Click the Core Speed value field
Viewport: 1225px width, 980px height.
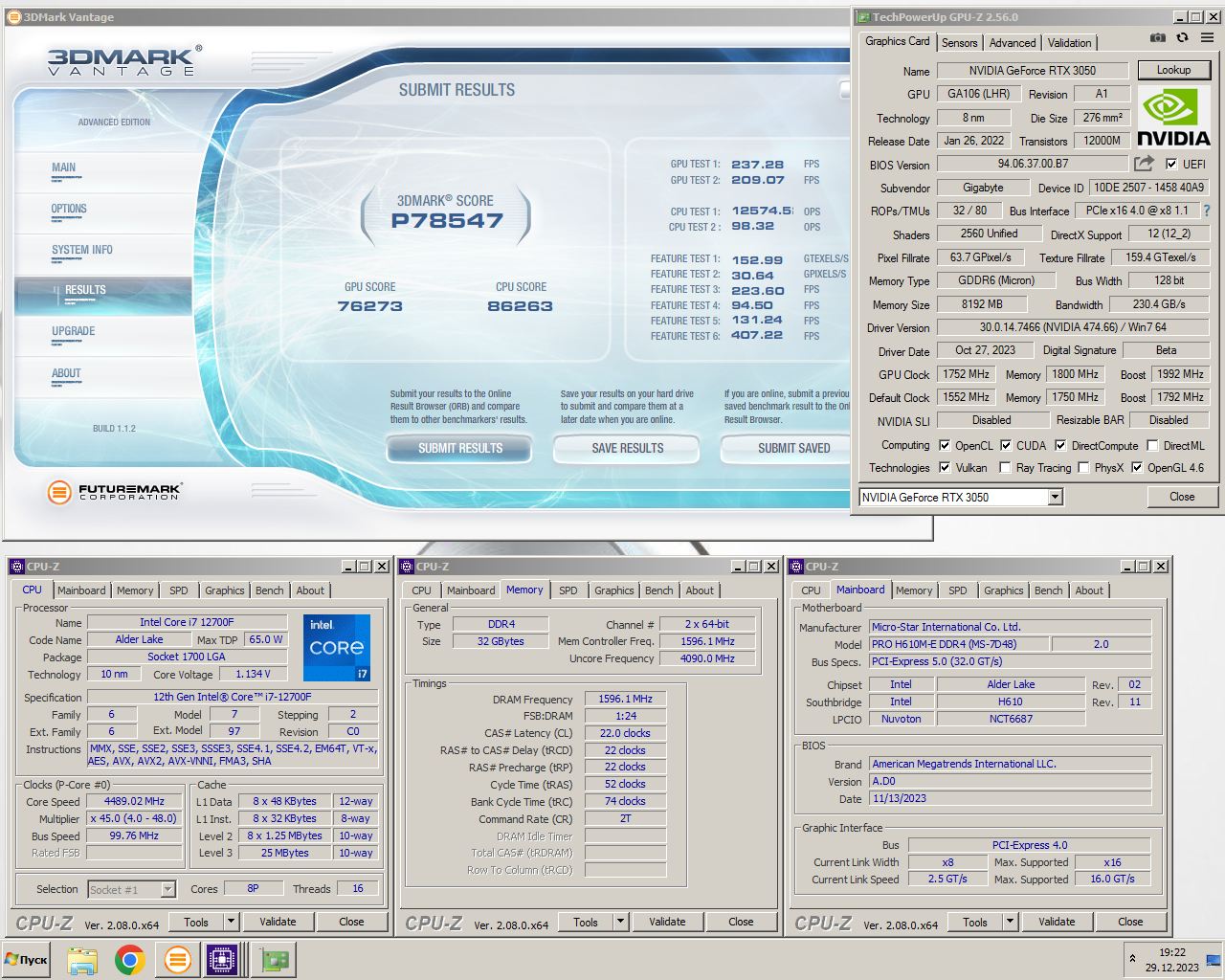coord(135,801)
